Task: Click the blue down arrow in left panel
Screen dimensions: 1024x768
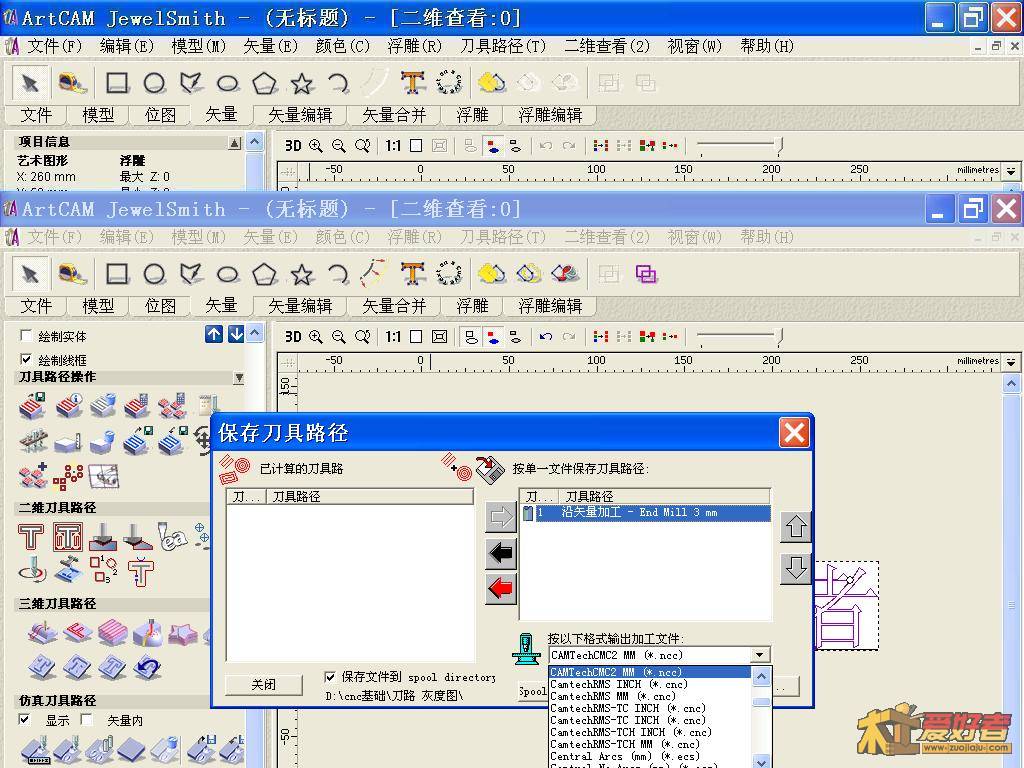Action: 236,334
